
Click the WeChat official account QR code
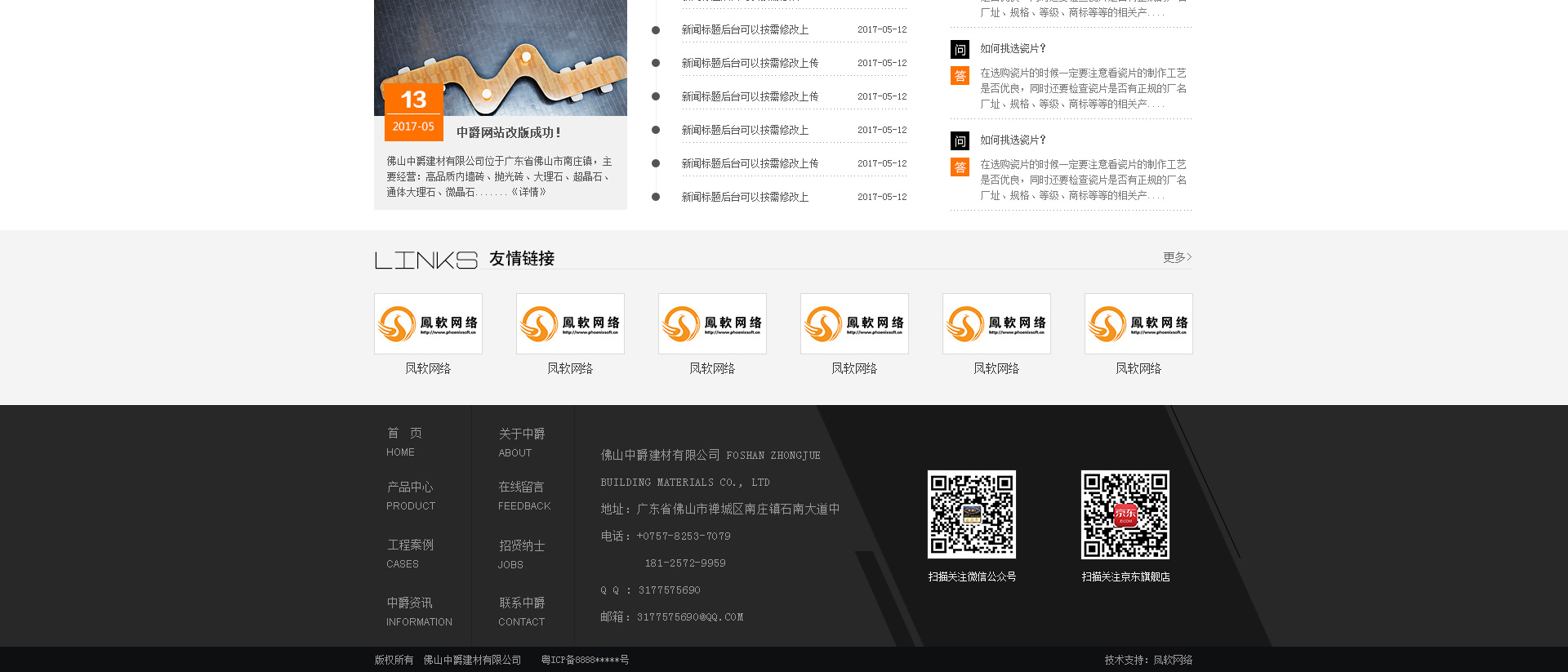(971, 514)
